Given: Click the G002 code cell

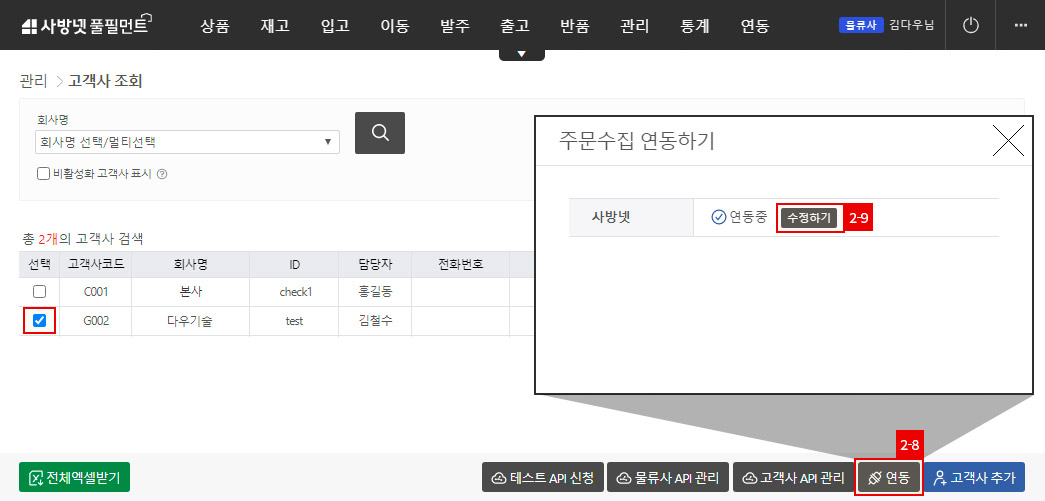Looking at the screenshot, I should tap(96, 320).
